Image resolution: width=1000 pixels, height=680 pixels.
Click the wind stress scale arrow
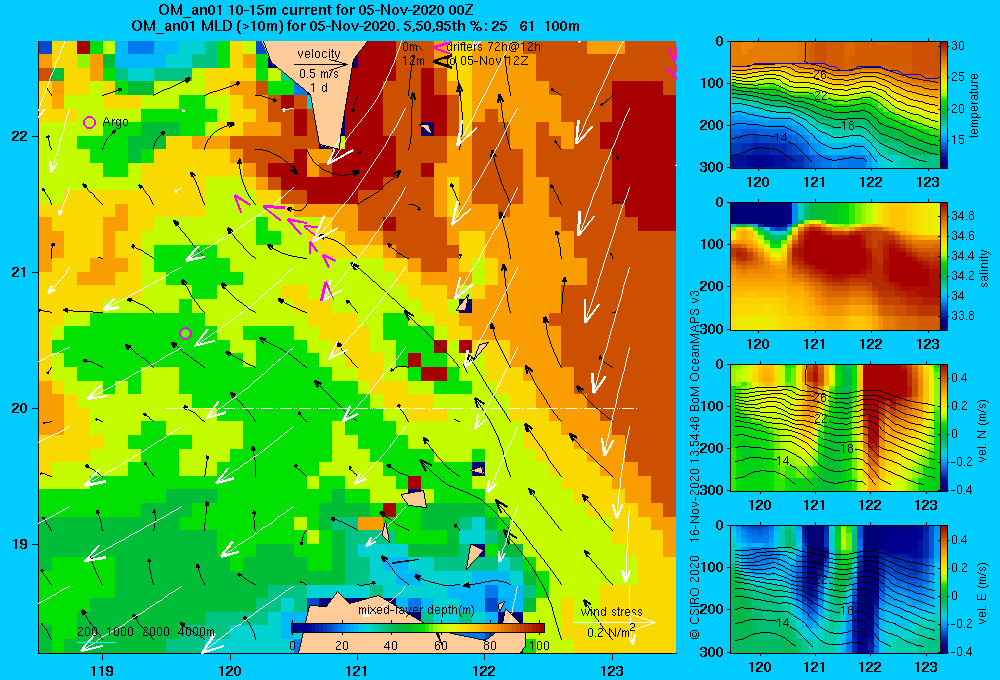click(615, 623)
